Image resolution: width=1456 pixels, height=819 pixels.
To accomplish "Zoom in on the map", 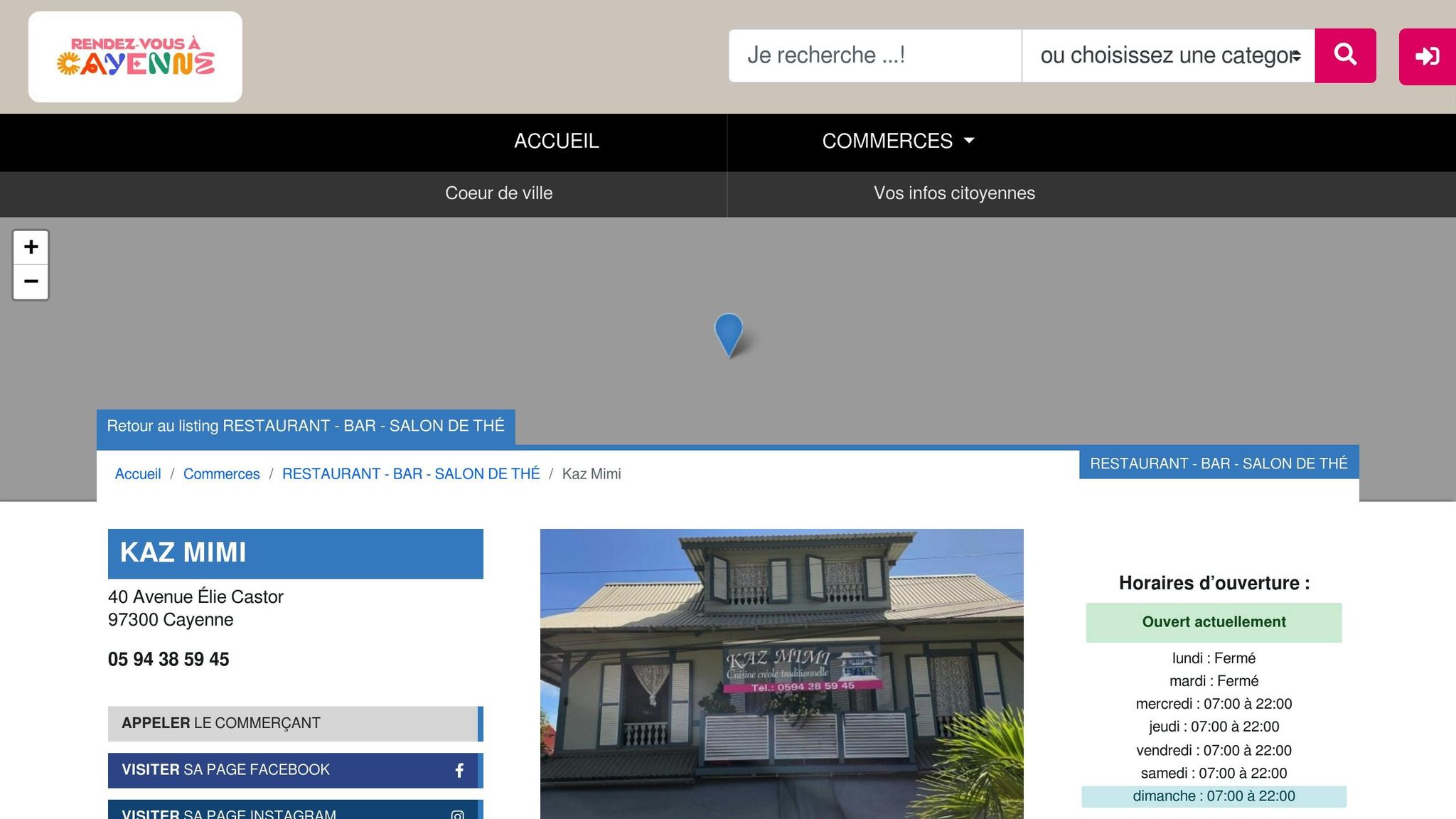I will click(x=31, y=247).
